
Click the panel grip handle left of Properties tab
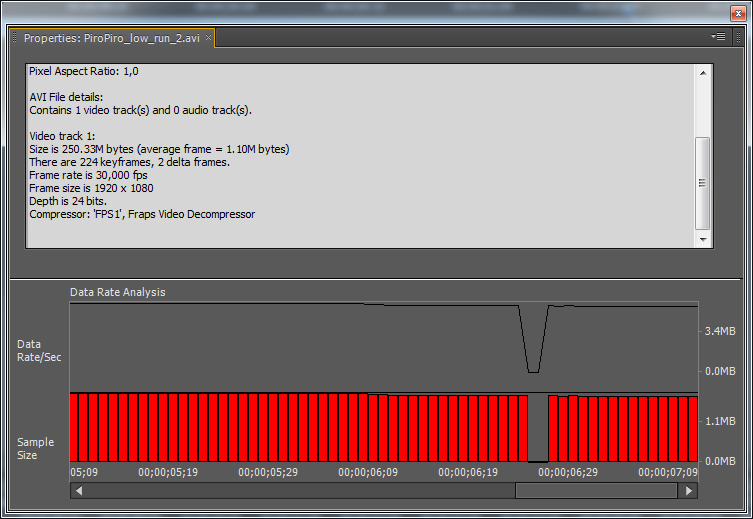coord(14,37)
